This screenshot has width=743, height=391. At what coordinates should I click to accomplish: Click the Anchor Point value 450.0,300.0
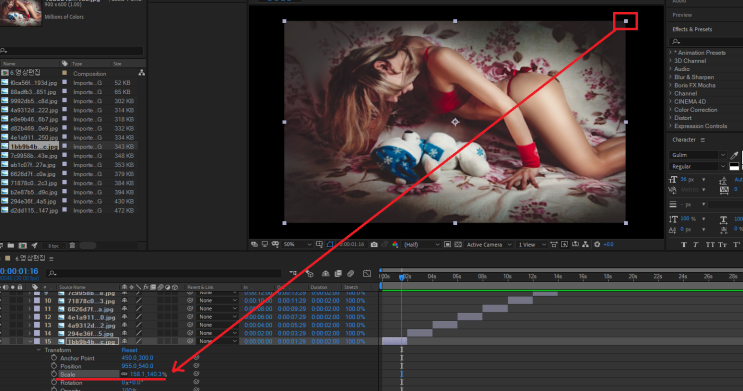137,358
